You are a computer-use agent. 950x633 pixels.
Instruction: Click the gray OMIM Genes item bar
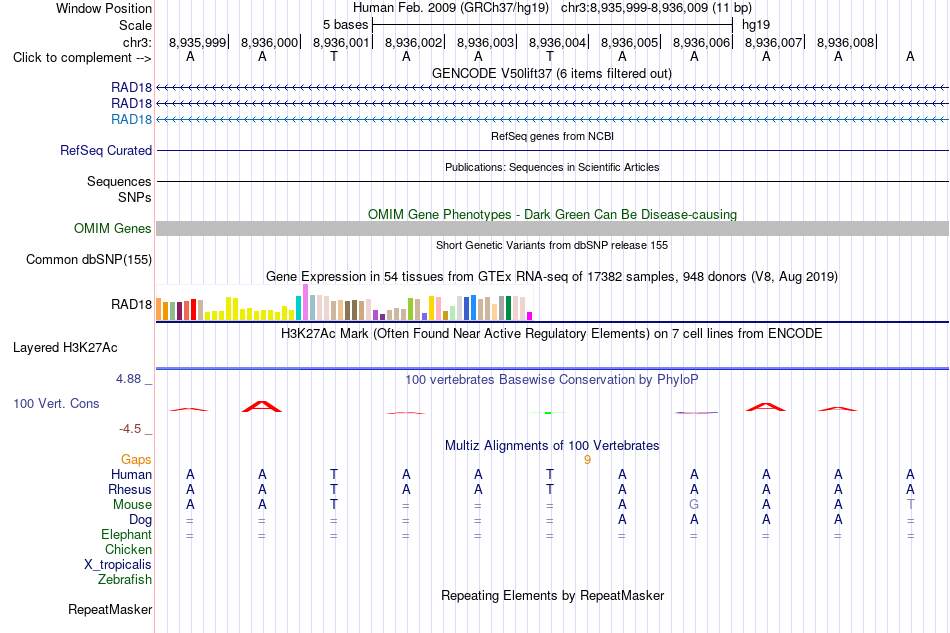(552, 228)
